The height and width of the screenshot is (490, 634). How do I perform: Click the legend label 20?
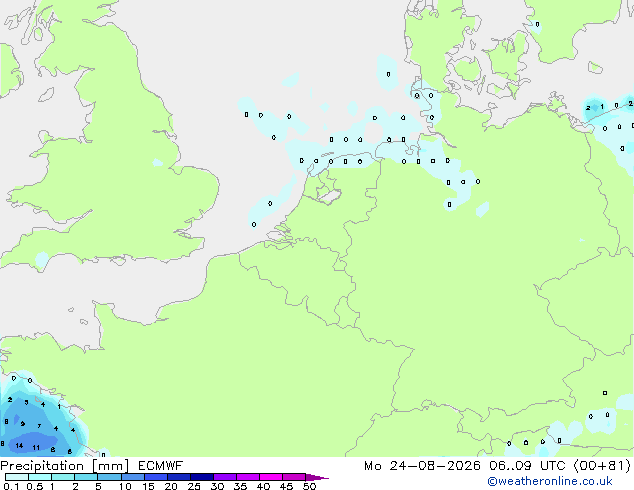(x=171, y=486)
